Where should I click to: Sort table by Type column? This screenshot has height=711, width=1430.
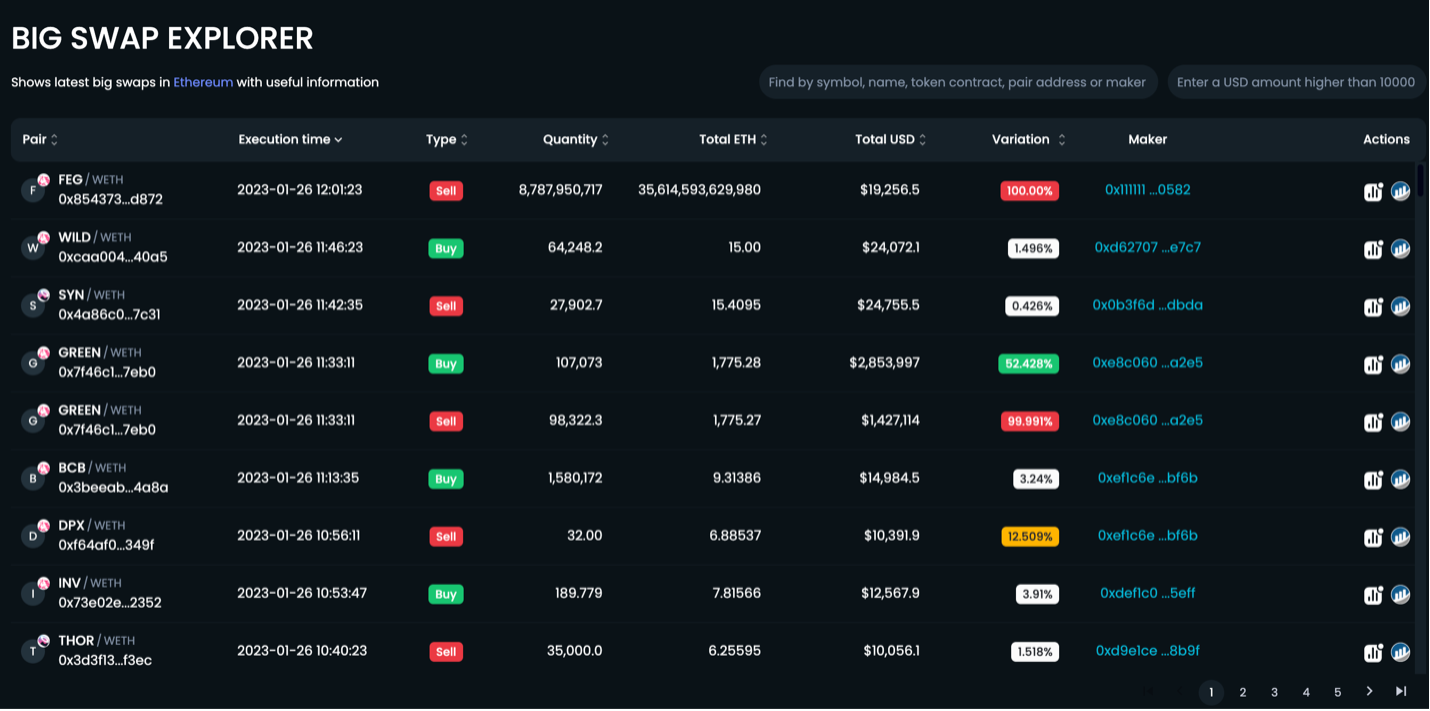pos(447,139)
